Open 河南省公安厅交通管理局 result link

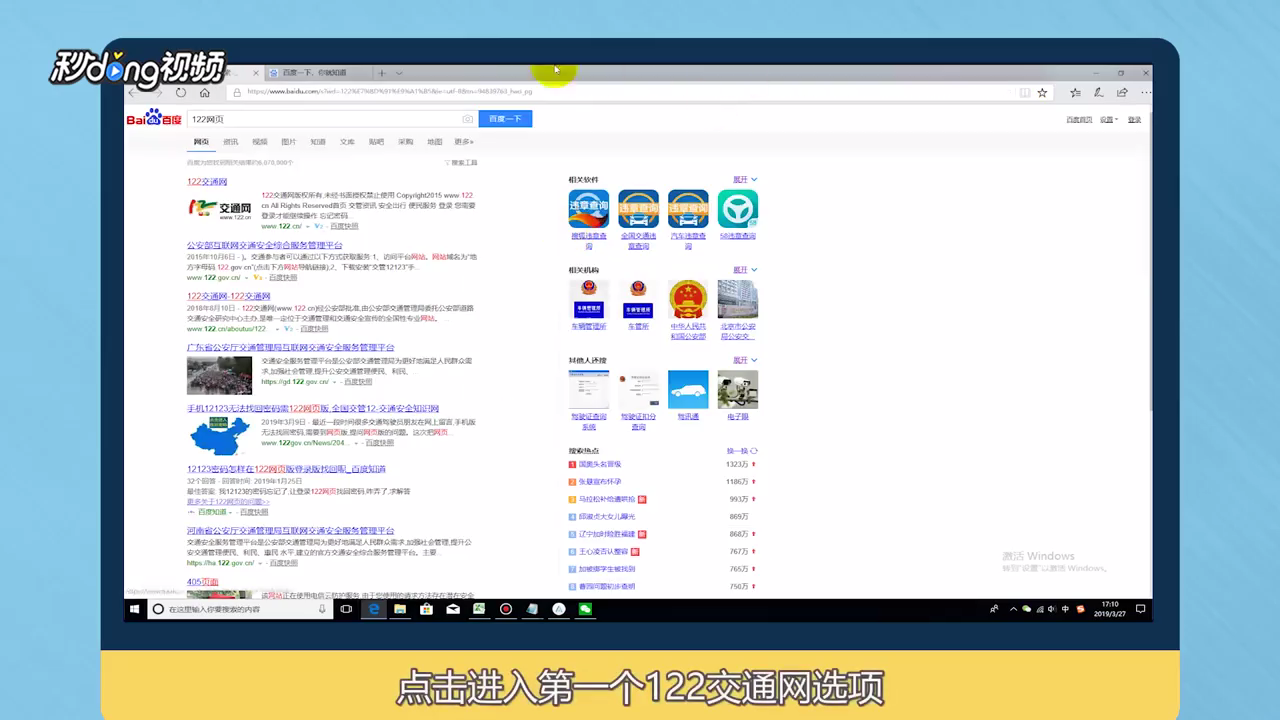290,530
